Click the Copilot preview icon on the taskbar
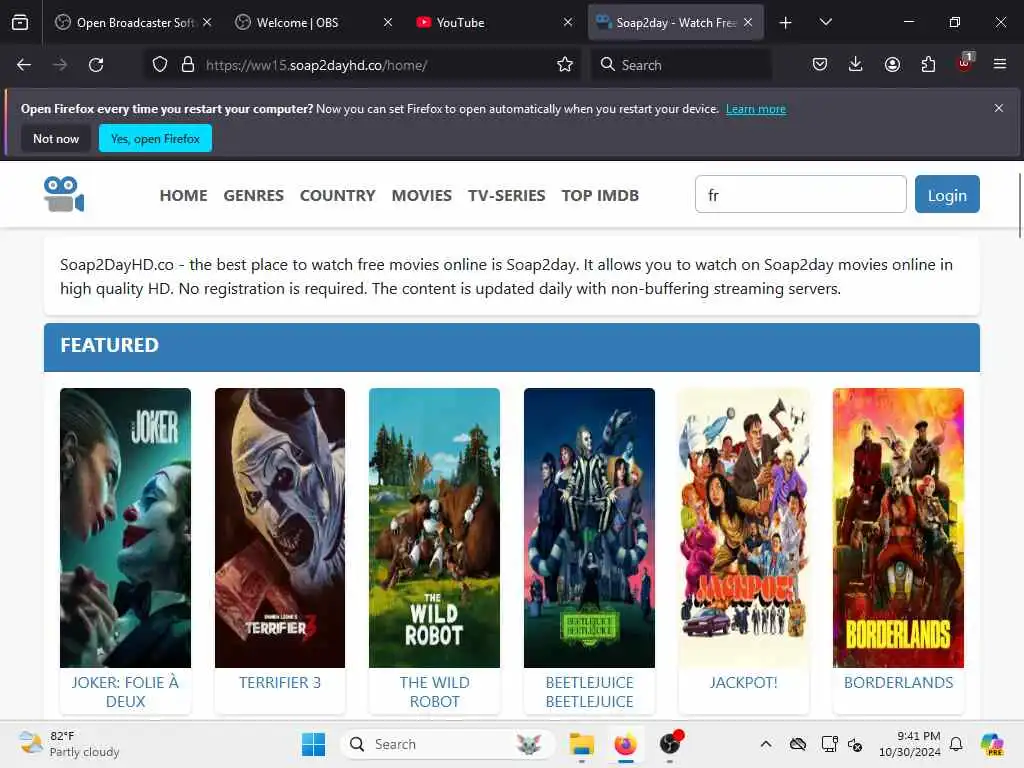Viewport: 1024px width, 768px height. pos(992,744)
